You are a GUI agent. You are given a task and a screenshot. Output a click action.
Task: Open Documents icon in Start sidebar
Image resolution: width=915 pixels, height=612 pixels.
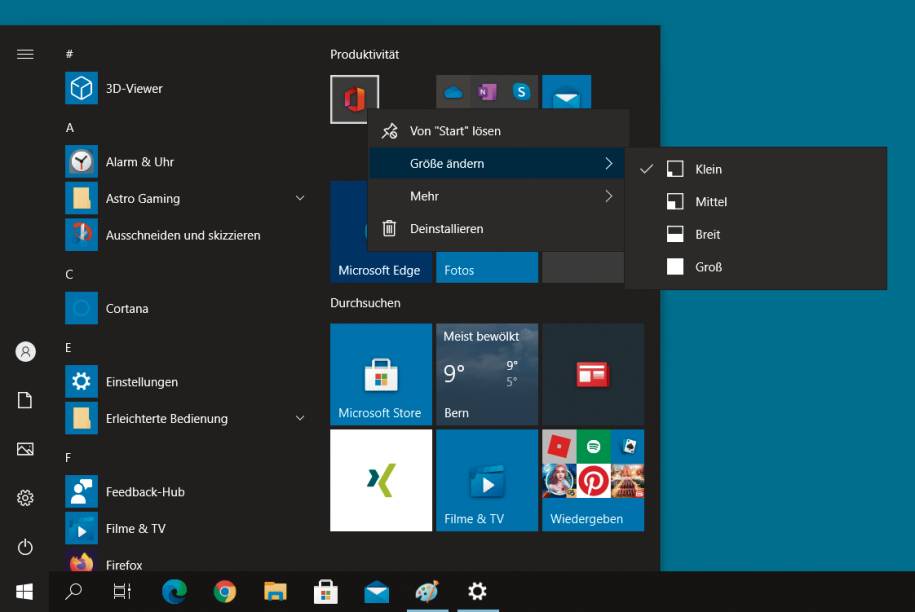pos(25,400)
